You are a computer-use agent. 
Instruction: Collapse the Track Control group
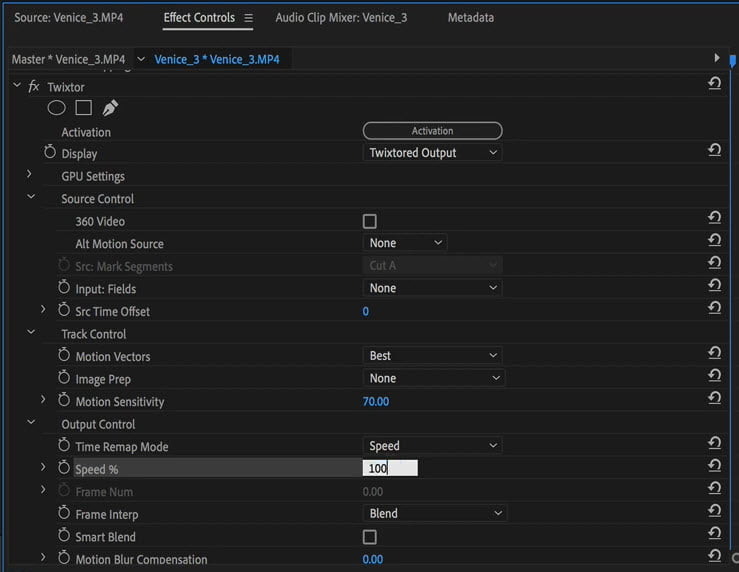31,332
